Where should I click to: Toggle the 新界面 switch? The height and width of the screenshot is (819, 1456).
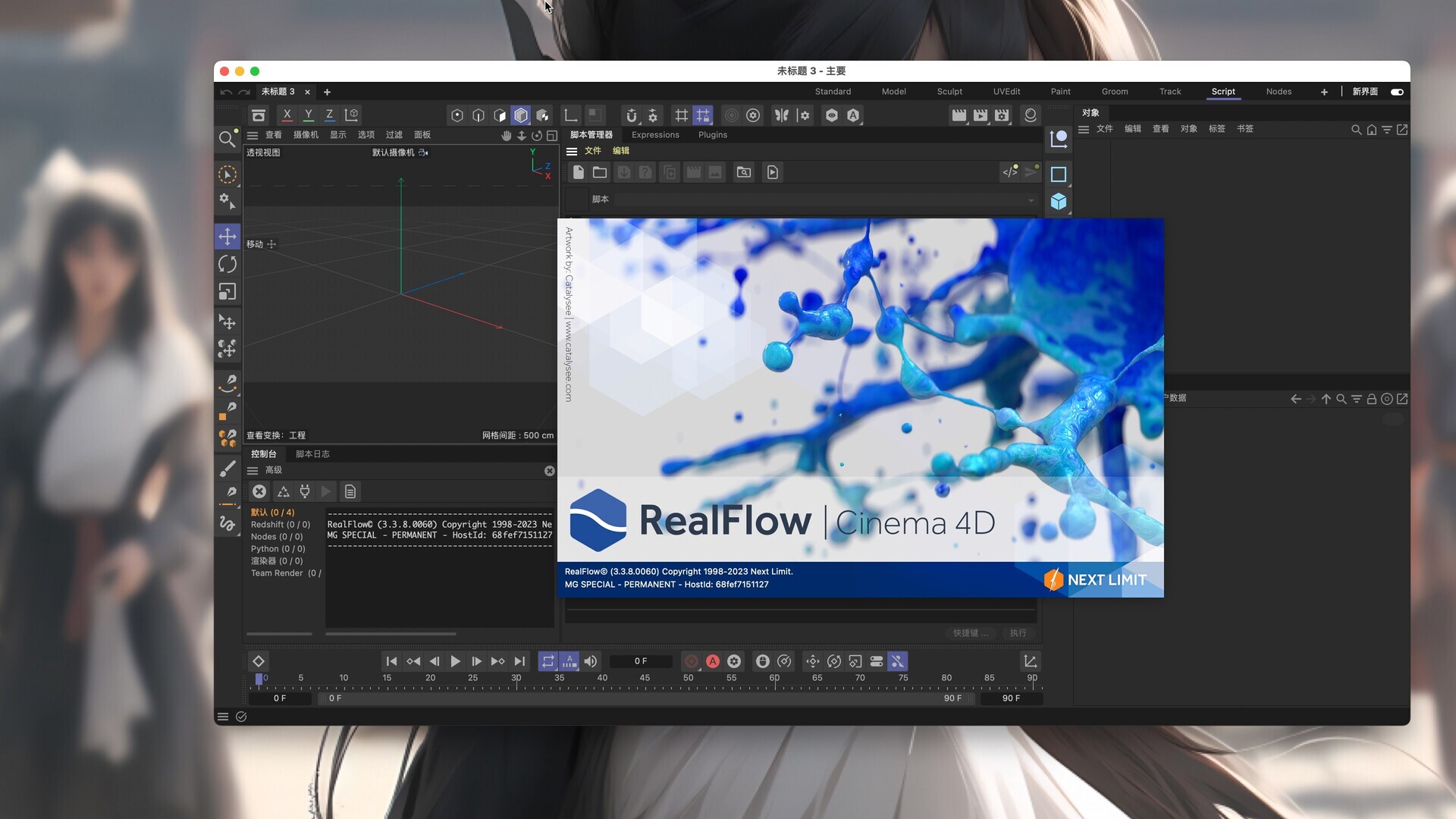[x=1397, y=92]
